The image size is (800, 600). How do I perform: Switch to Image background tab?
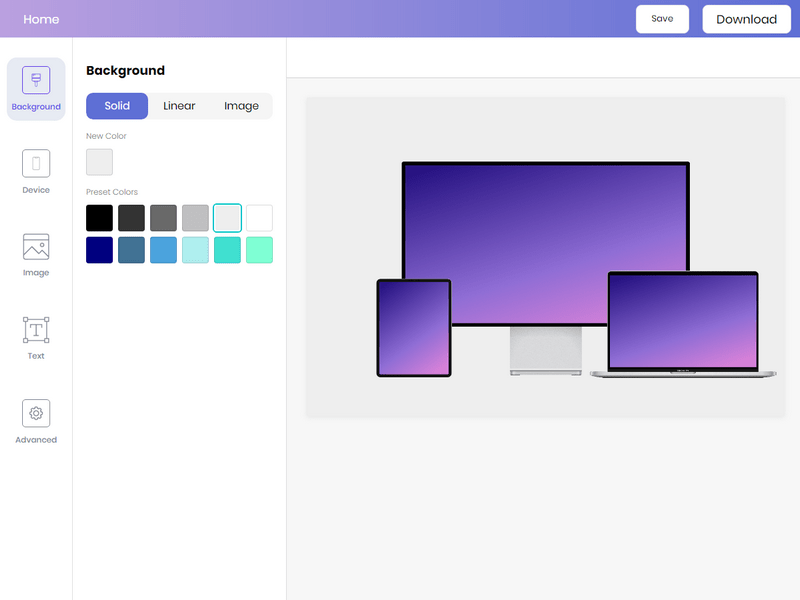241,106
